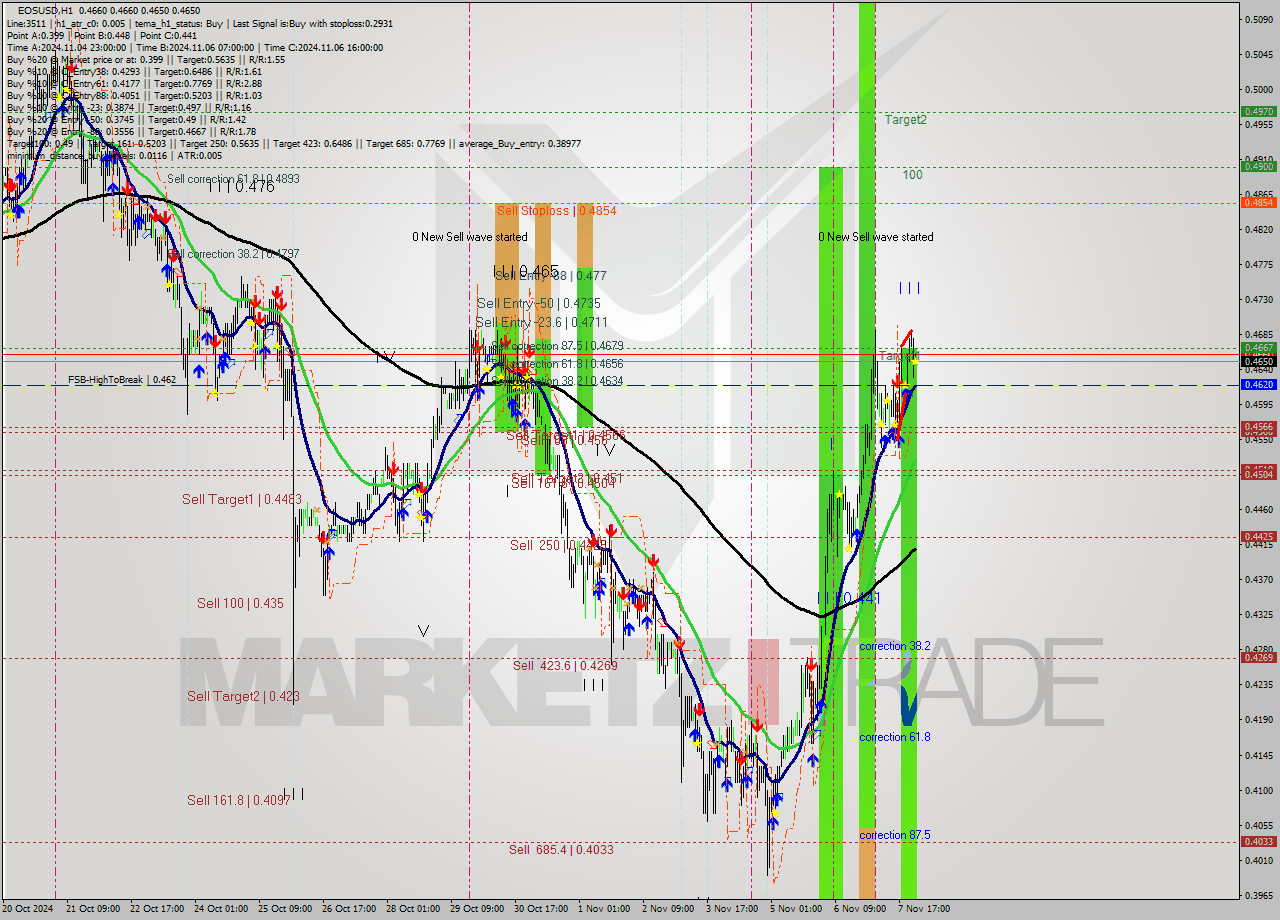Select the '30 Oct 17:00' time axis label
The width and height of the screenshot is (1280, 920).
[541, 909]
